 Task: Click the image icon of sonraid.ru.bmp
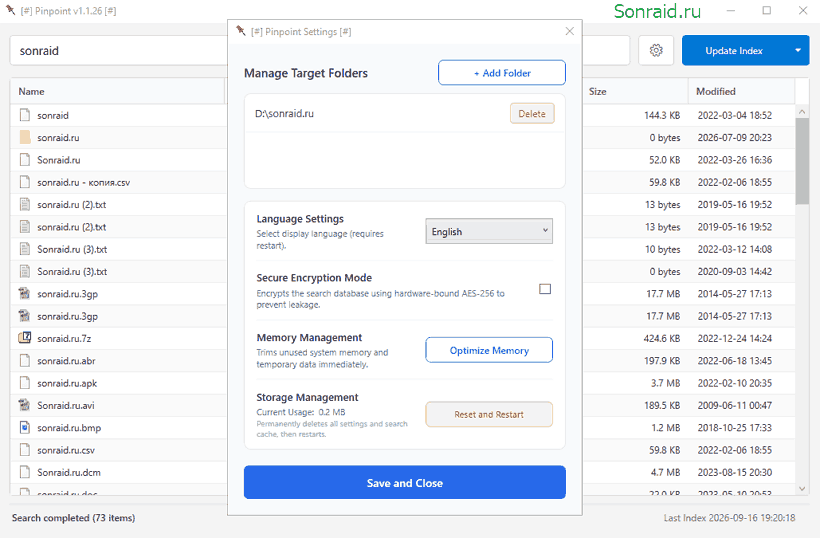point(25,428)
